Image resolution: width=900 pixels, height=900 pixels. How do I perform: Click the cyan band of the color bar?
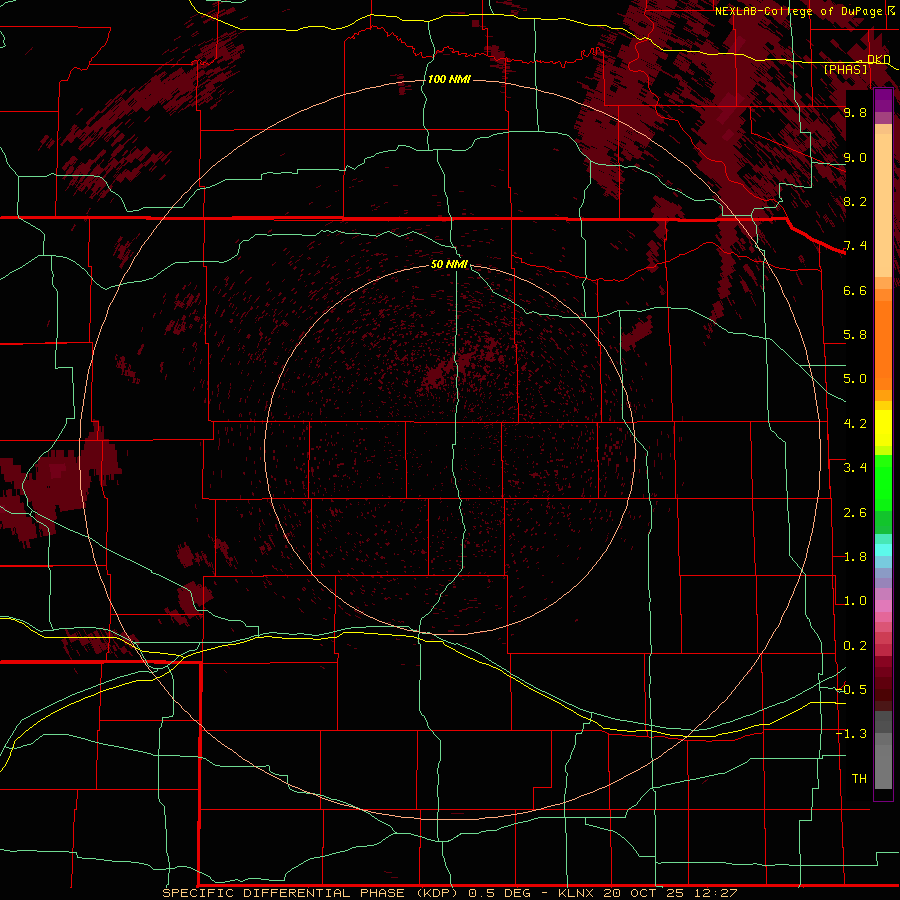point(883,550)
